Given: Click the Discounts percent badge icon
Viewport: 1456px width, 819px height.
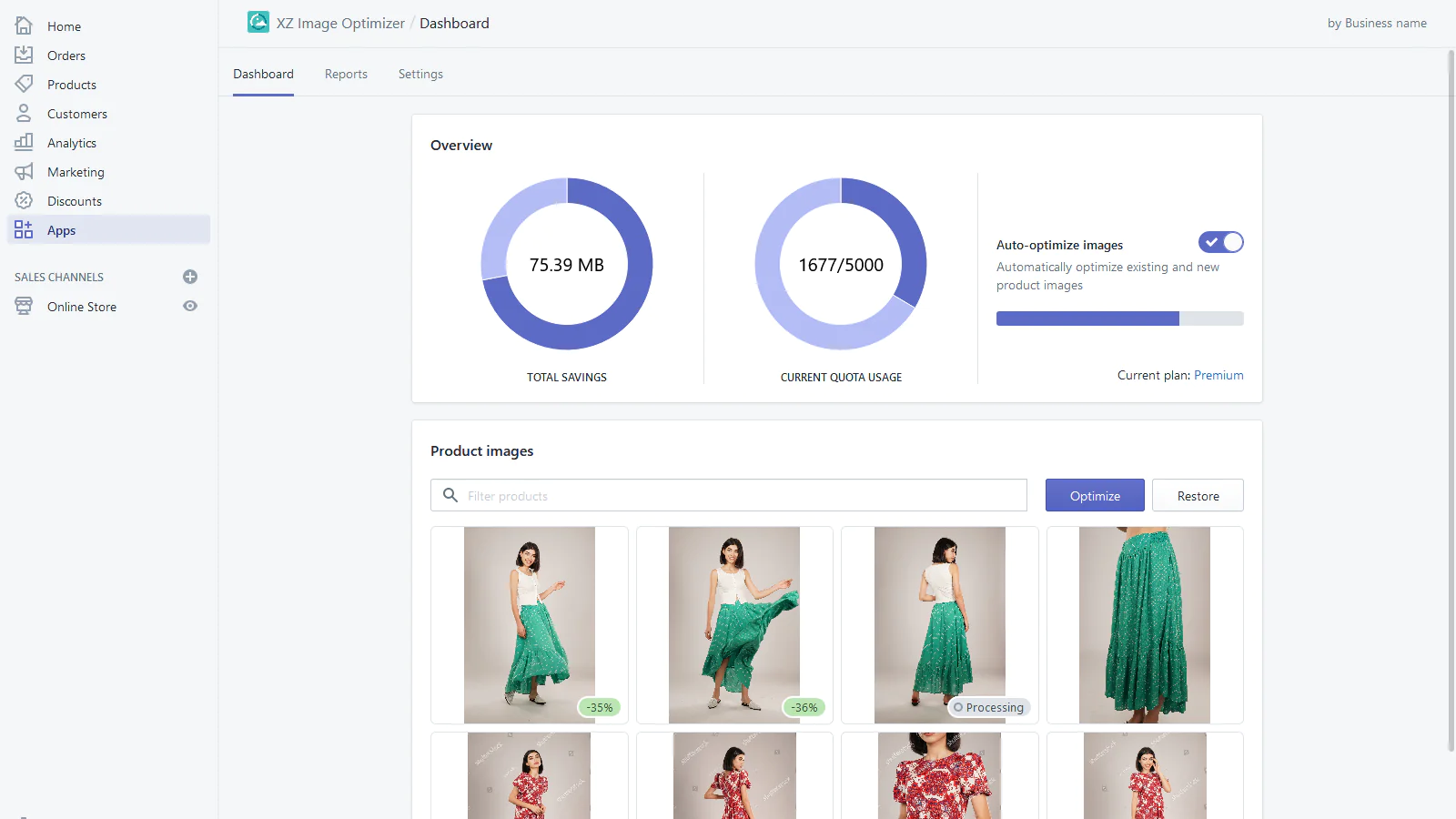Looking at the screenshot, I should (24, 201).
